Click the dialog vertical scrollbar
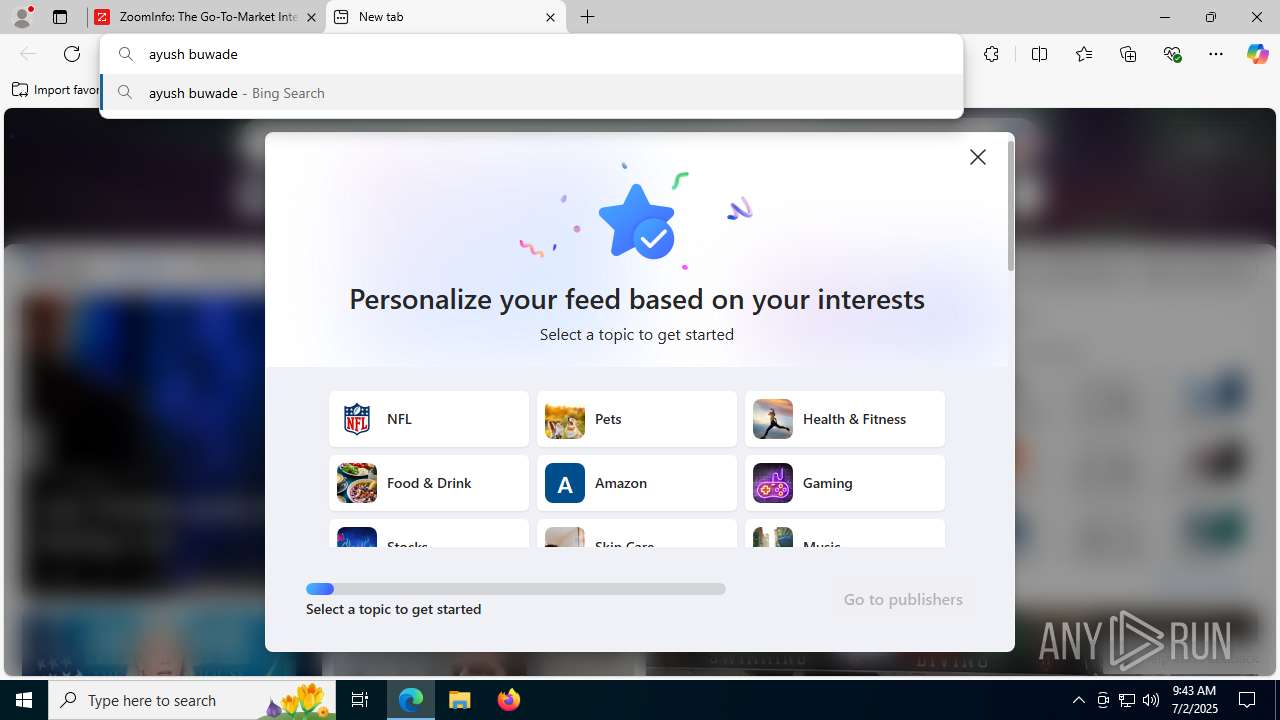1280x720 pixels. [1011, 206]
